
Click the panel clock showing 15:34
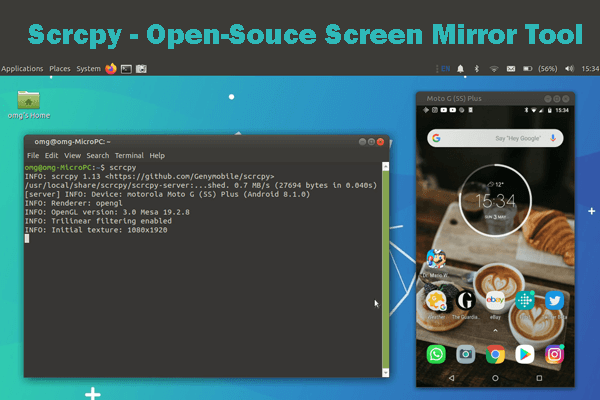coord(590,69)
